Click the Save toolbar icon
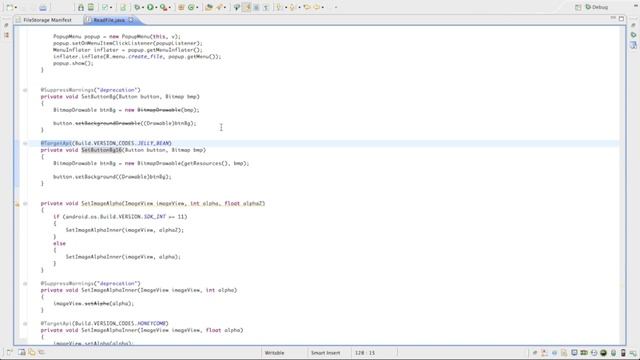This screenshot has width=640, height=360. pos(43,7)
